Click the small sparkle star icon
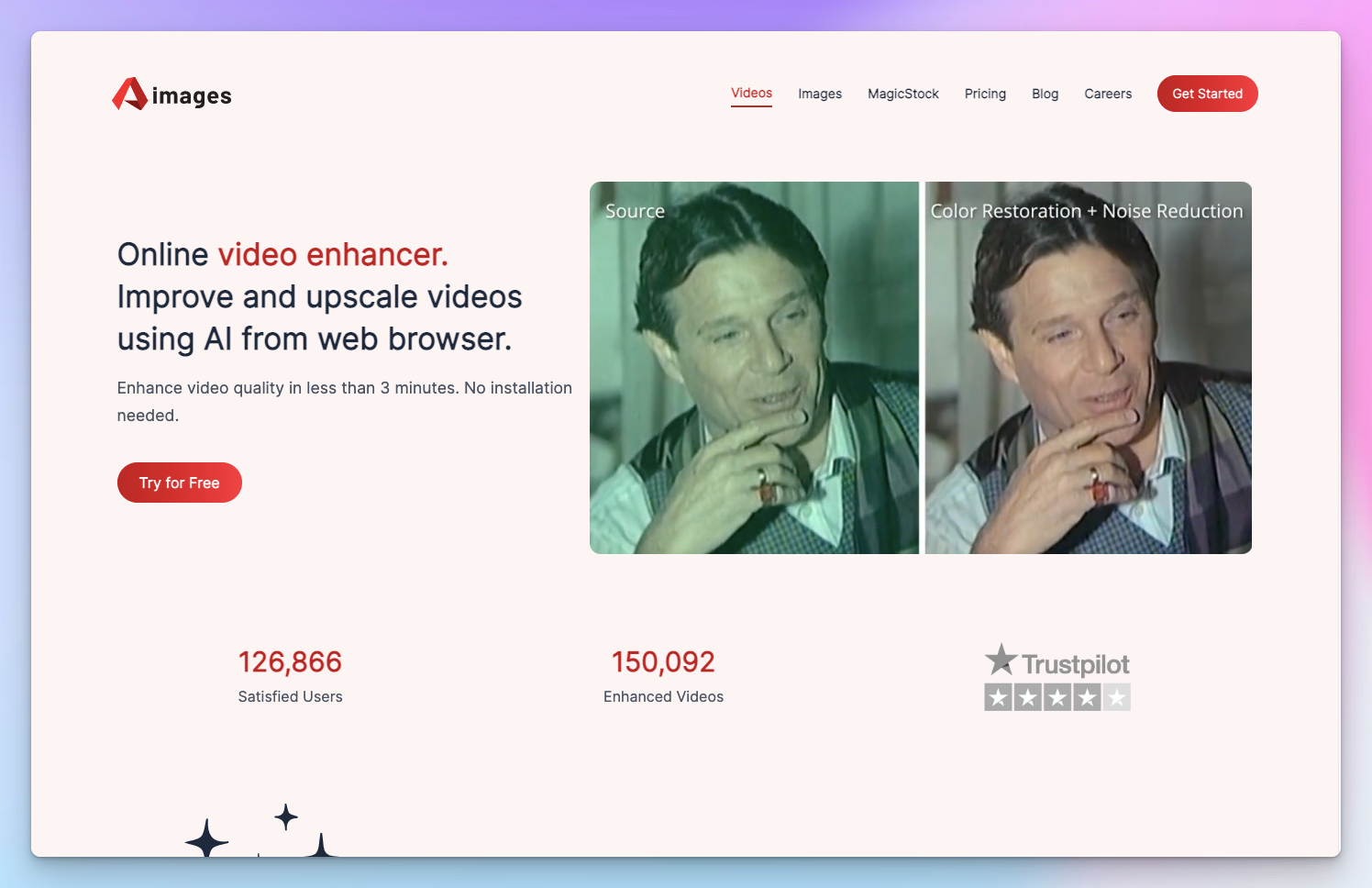Screen dimensions: 1372x888 point(286,816)
